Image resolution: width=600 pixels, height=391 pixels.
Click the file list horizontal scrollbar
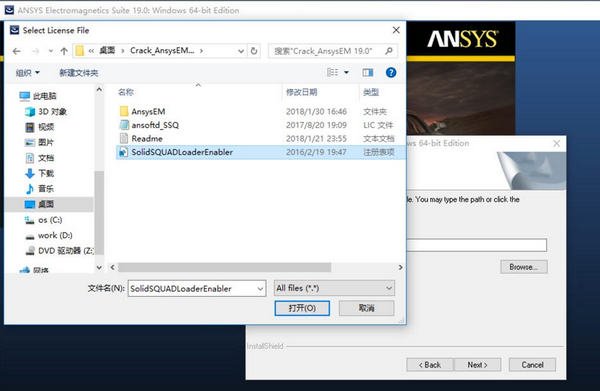[x=224, y=267]
